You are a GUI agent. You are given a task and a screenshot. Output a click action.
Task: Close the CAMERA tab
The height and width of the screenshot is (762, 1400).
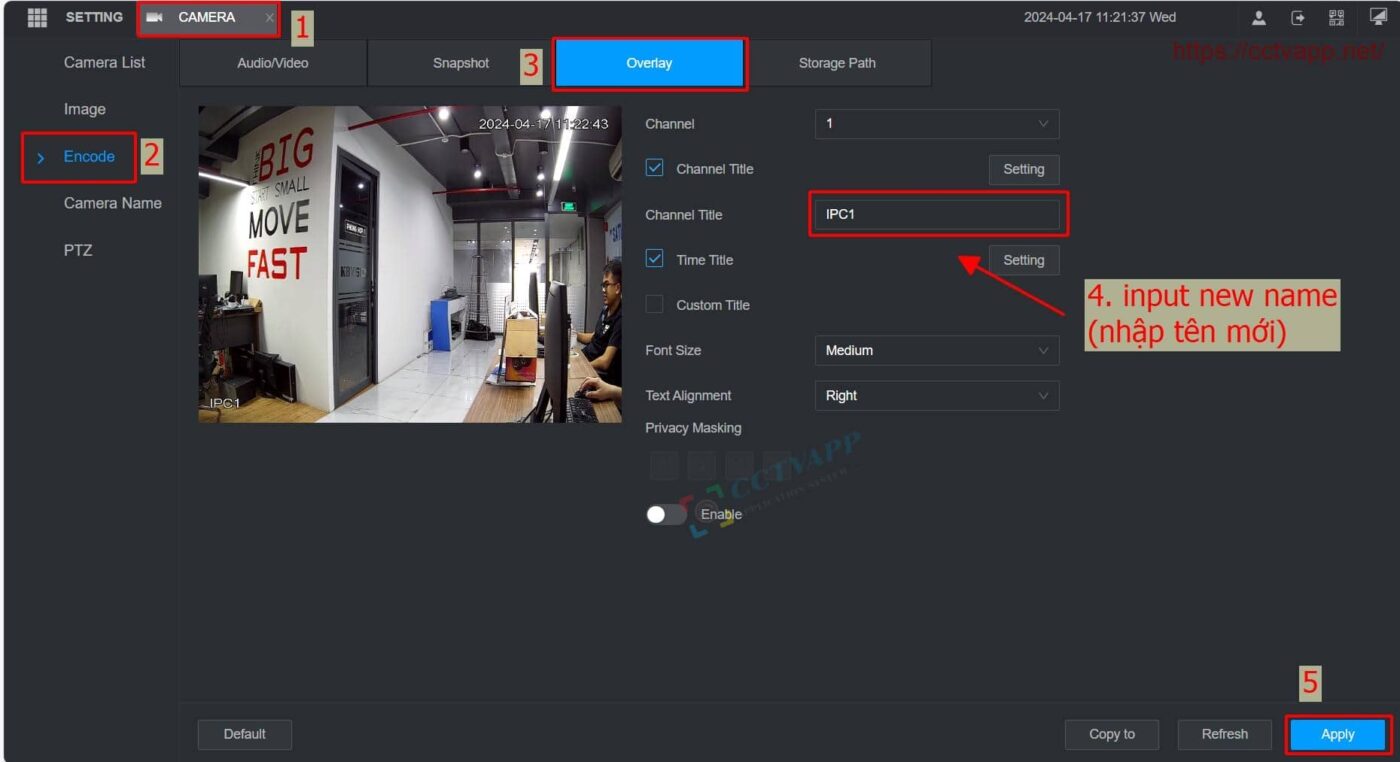(269, 17)
